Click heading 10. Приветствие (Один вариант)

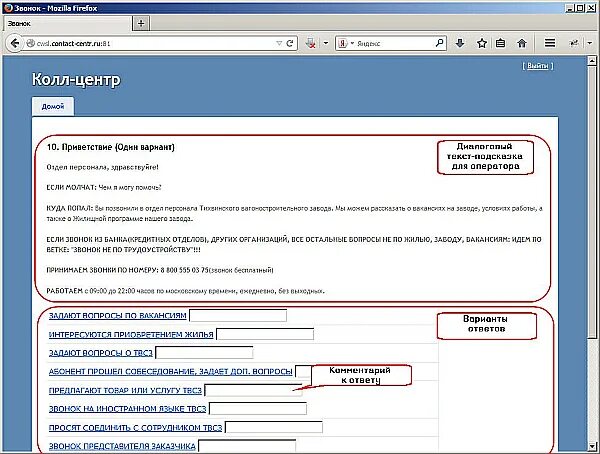pos(111,147)
